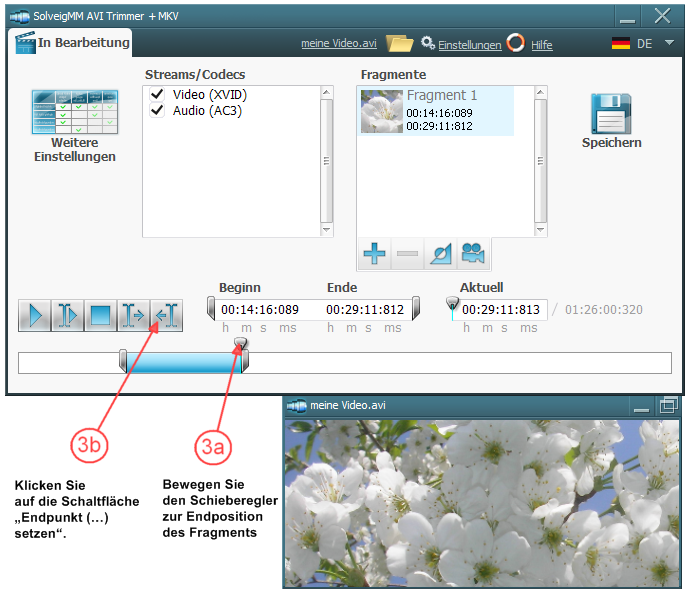The height and width of the screenshot is (594, 687).
Task: Click the left fragment marker on timeline
Action: 123,361
